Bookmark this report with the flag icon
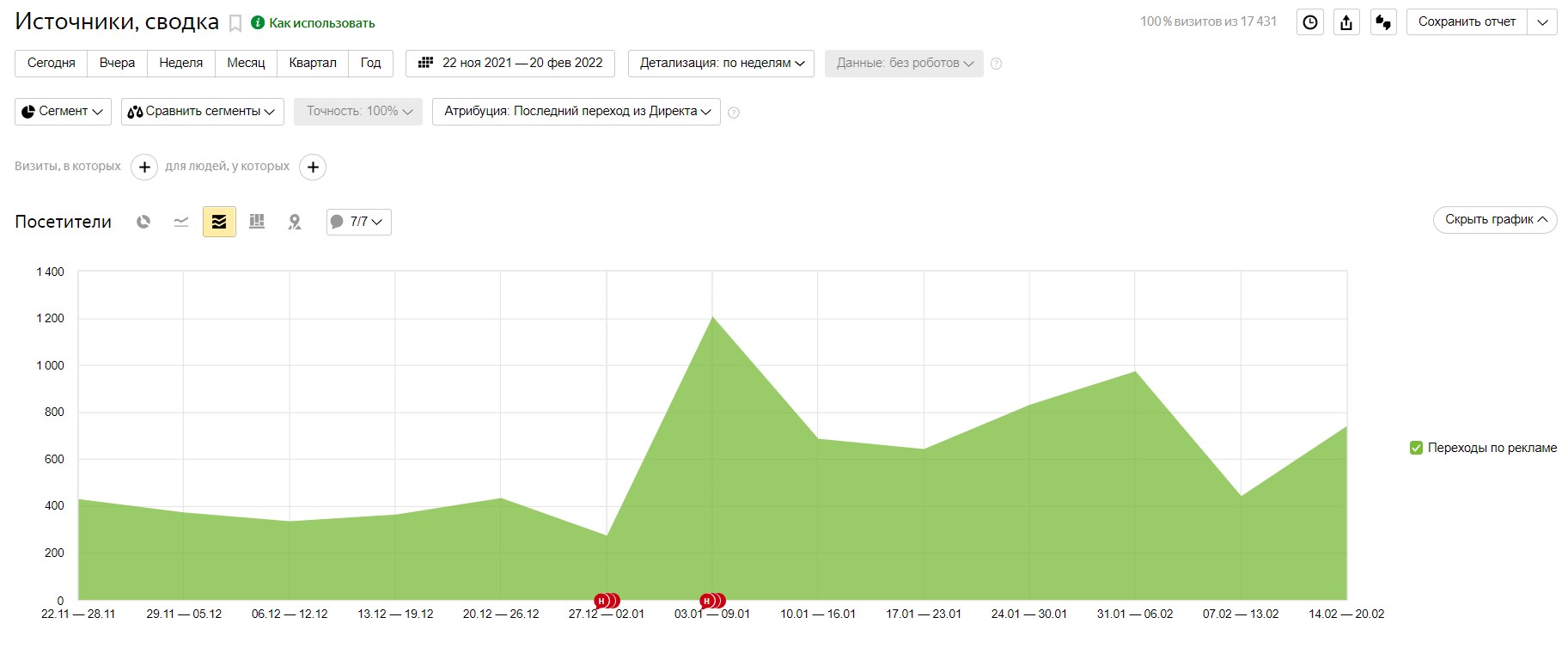The image size is (1568, 654). (x=235, y=24)
